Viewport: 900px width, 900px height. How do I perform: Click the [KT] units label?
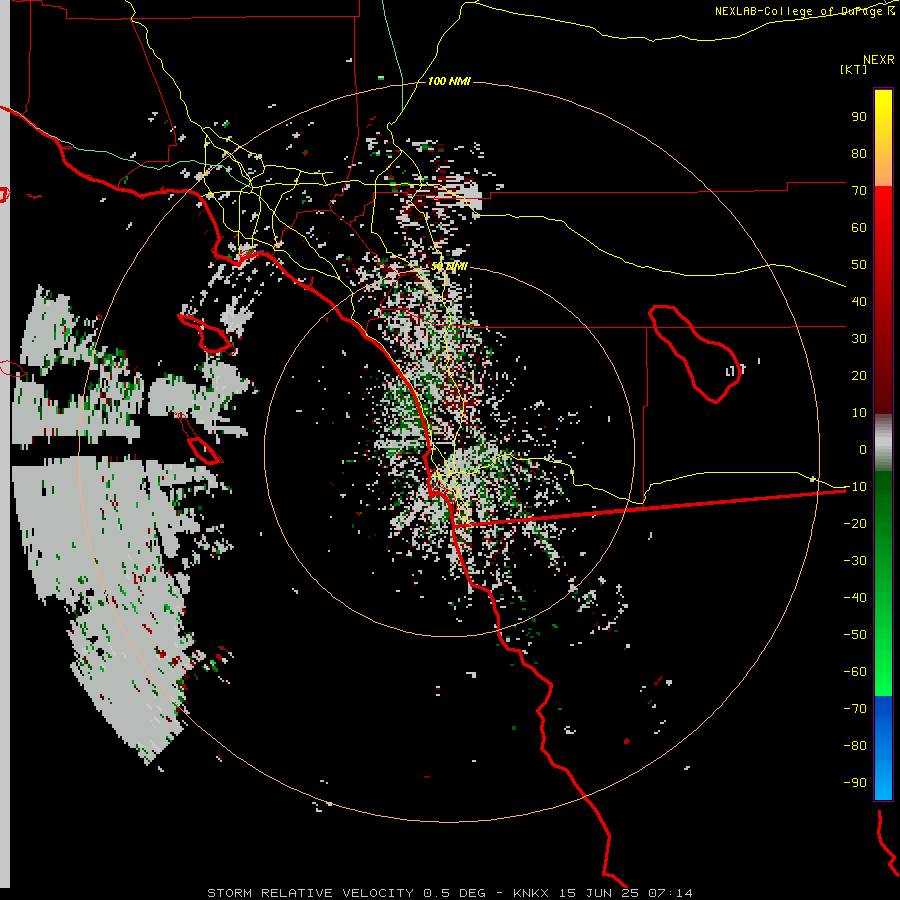click(x=854, y=69)
